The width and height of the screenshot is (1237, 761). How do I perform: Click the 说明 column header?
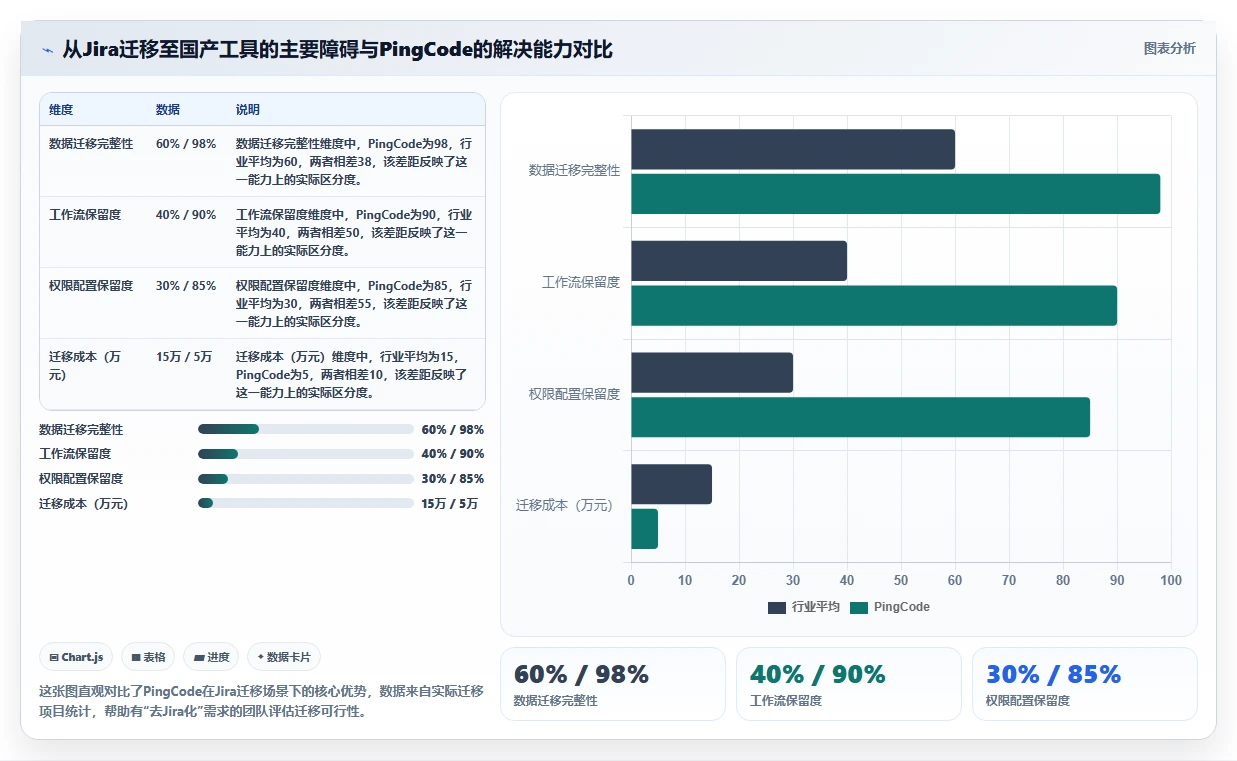pos(248,109)
